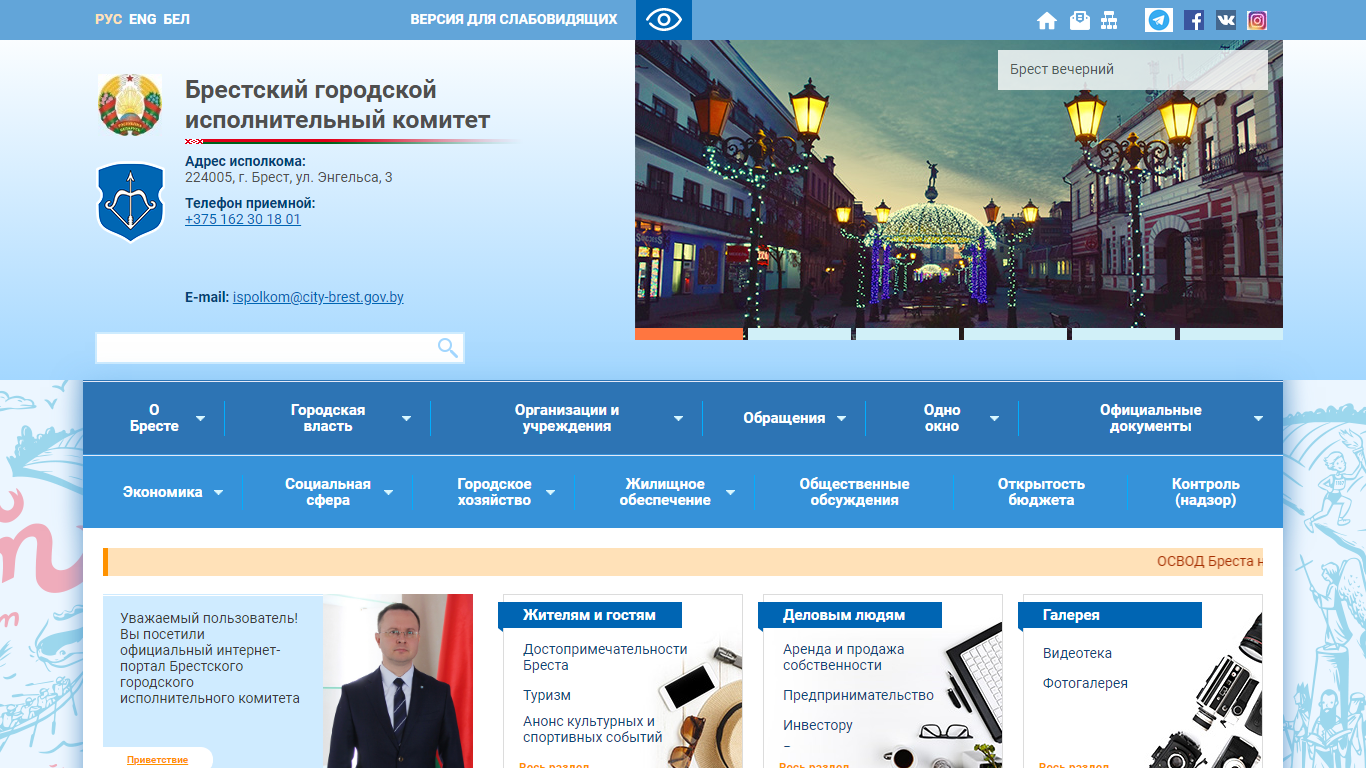Viewport: 1366px width, 768px height.
Task: Open Анонс культурных и спортивных событий
Action: (593, 729)
